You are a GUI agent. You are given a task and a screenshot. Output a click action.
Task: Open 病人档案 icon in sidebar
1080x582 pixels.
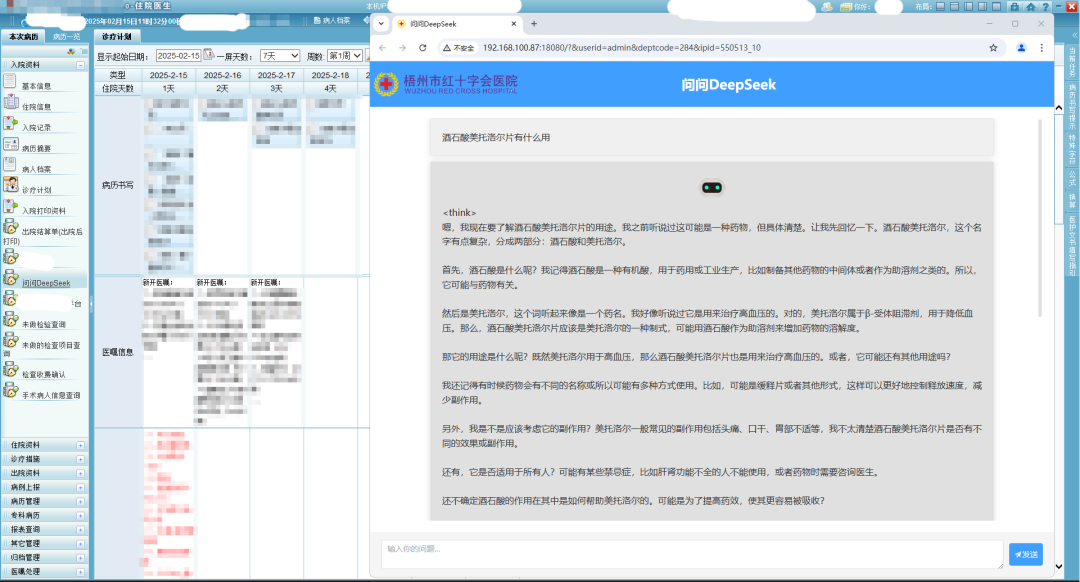tap(10, 165)
